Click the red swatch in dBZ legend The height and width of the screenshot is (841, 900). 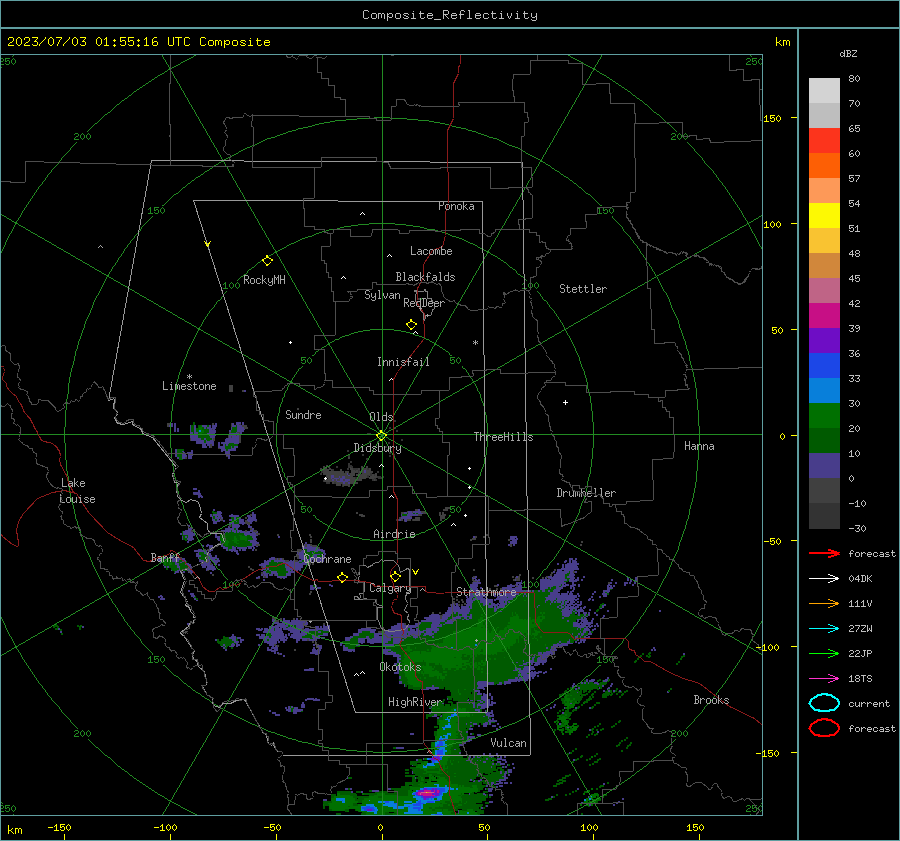[824, 141]
